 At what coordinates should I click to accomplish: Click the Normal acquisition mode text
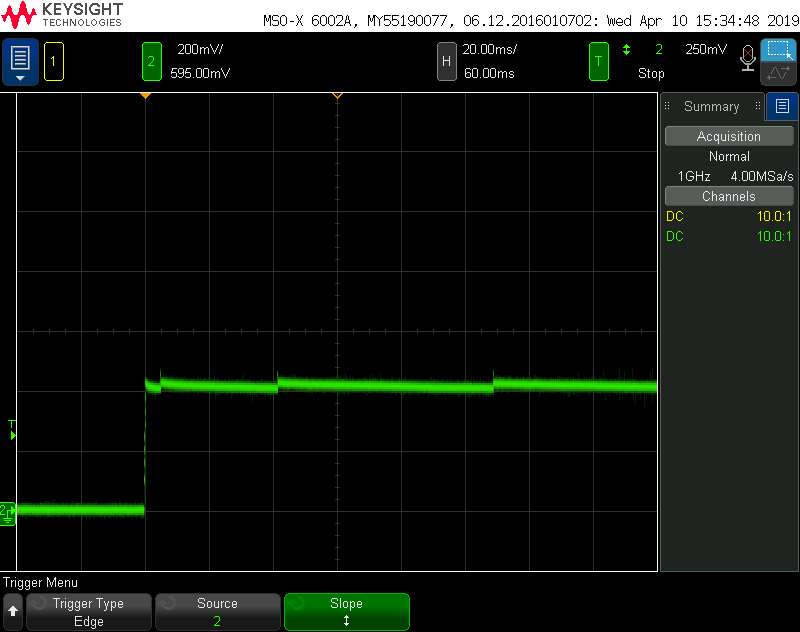[x=729, y=157]
